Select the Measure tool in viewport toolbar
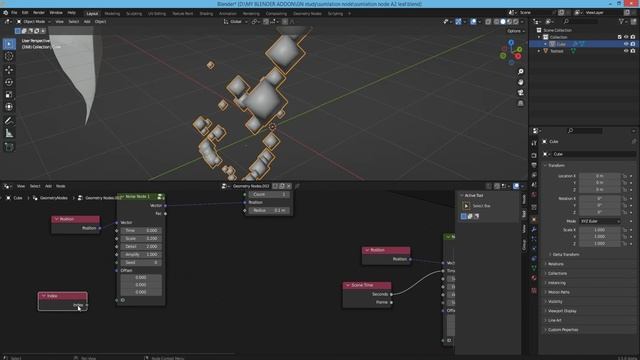 click(x=9, y=133)
